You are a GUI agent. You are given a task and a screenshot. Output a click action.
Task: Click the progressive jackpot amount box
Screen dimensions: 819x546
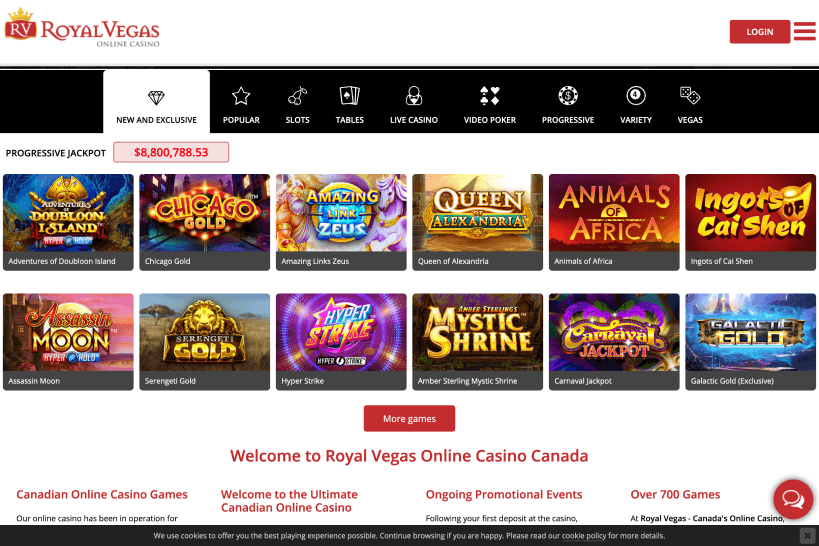pyautogui.click(x=171, y=153)
